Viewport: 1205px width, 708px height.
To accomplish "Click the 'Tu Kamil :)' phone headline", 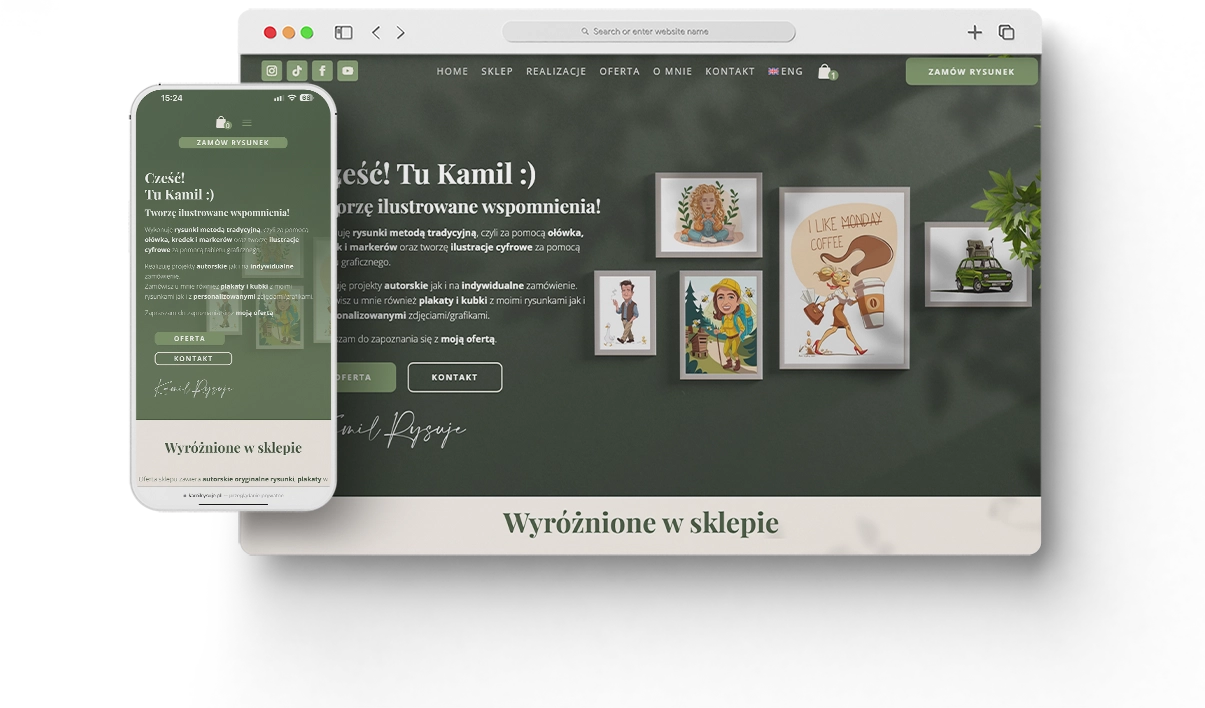I will (179, 195).
